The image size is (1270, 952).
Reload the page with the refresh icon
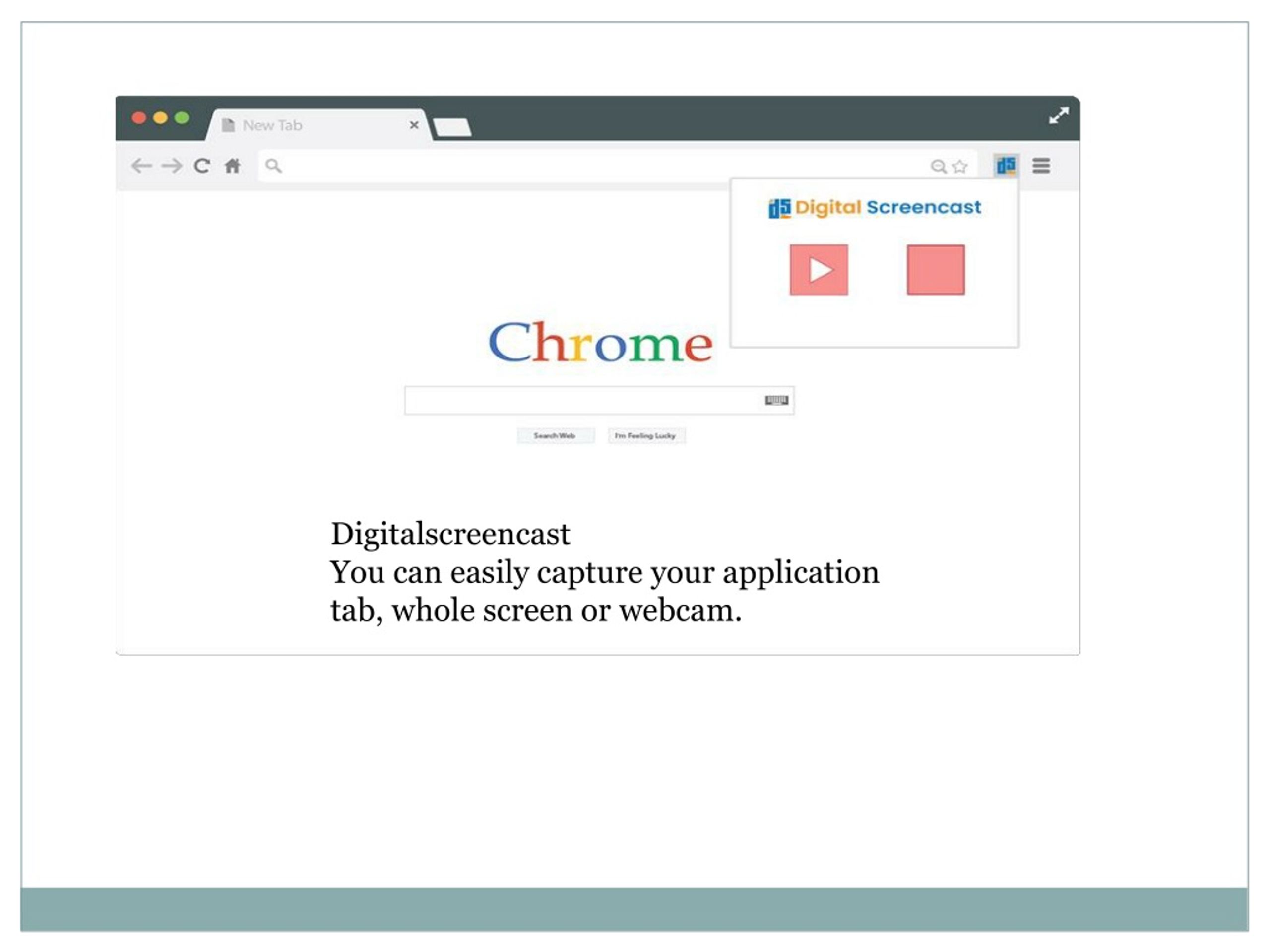201,167
